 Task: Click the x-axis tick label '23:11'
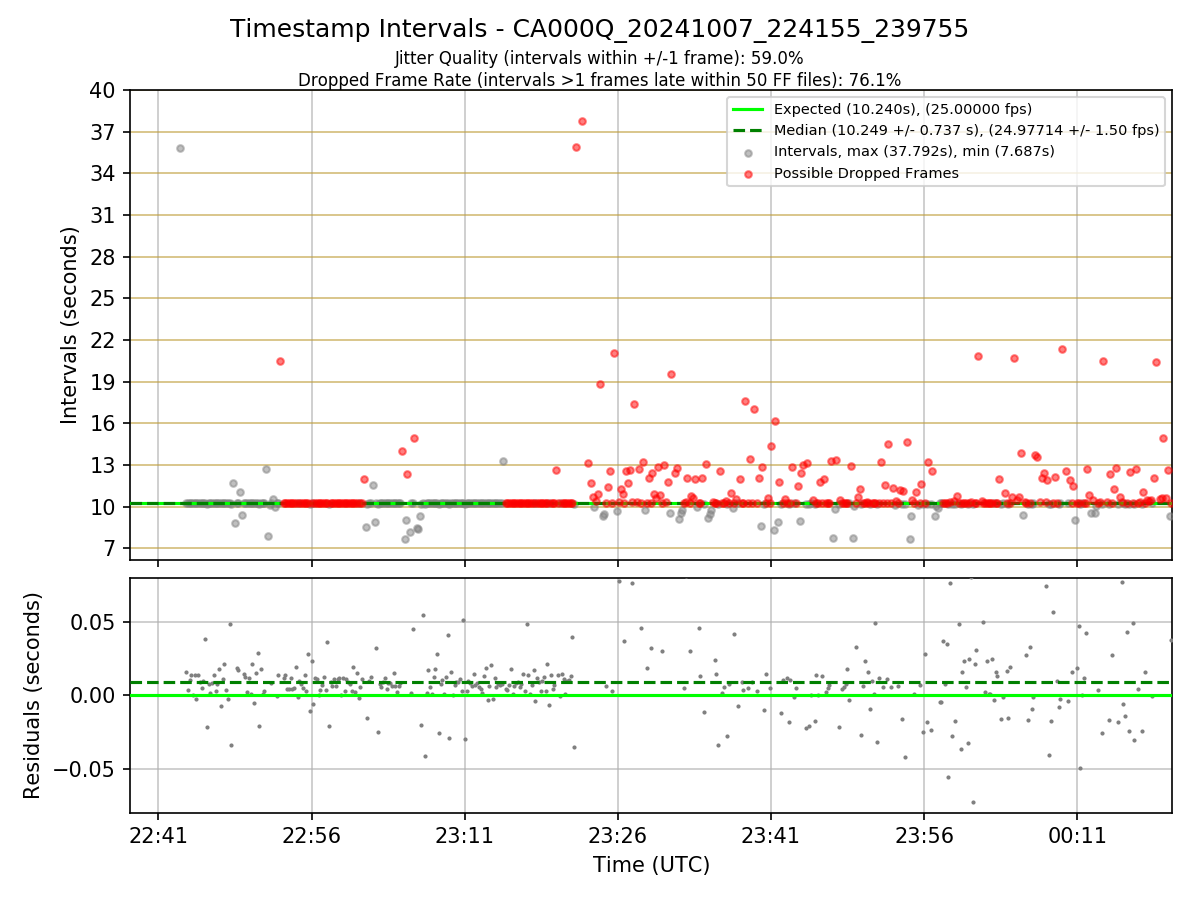pyautogui.click(x=464, y=836)
